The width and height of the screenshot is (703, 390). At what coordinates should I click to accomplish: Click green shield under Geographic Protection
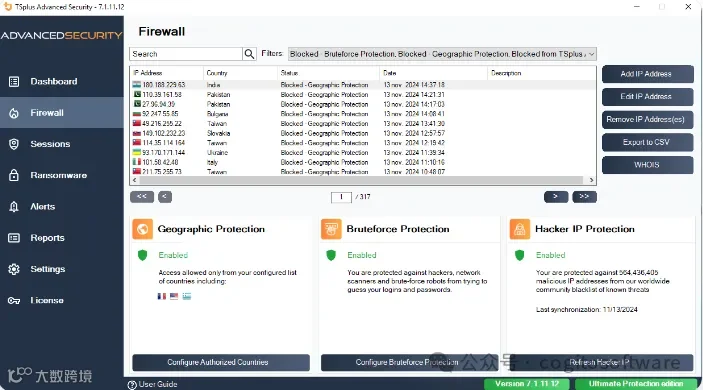(143, 255)
